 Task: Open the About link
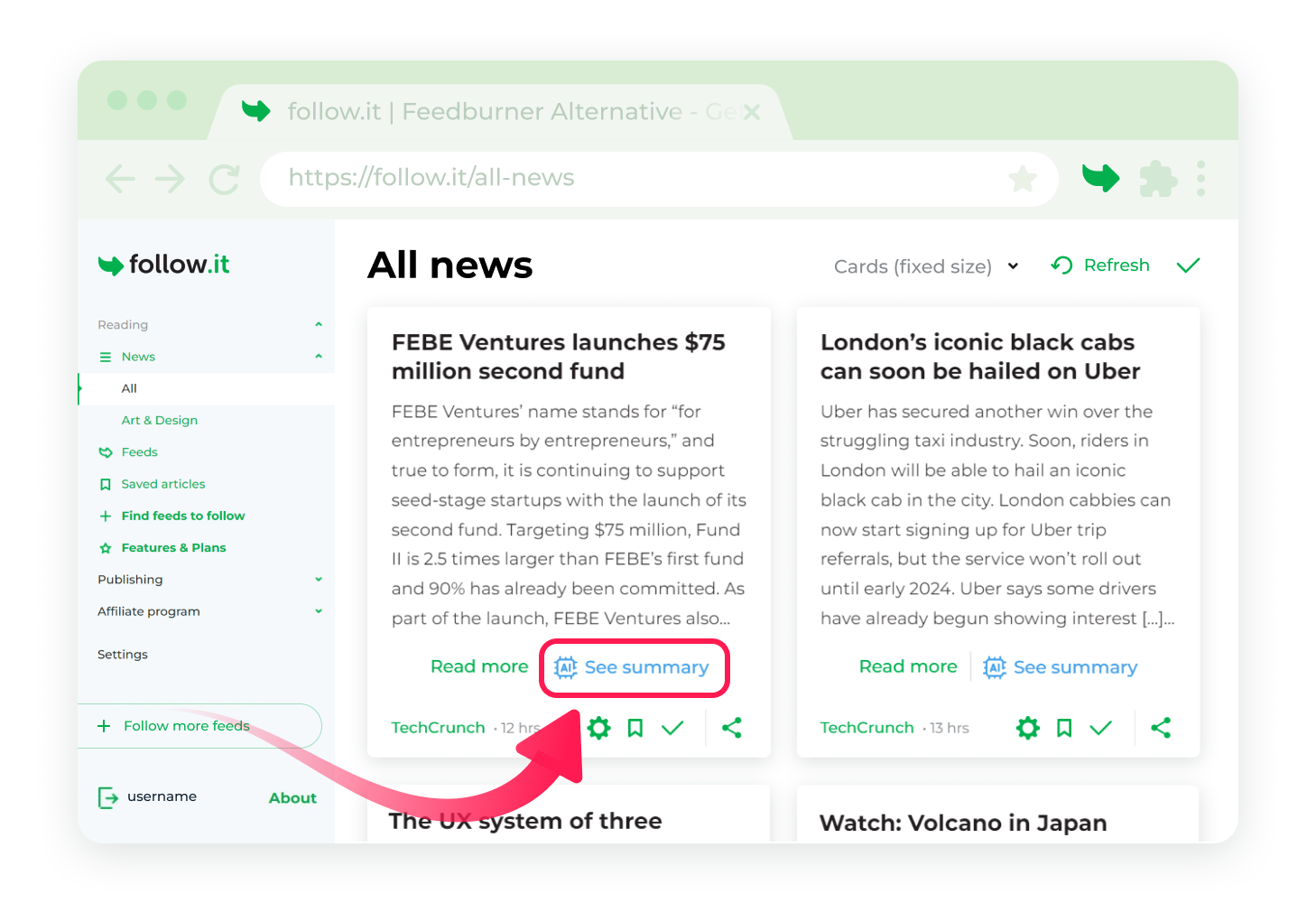pyautogui.click(x=292, y=798)
